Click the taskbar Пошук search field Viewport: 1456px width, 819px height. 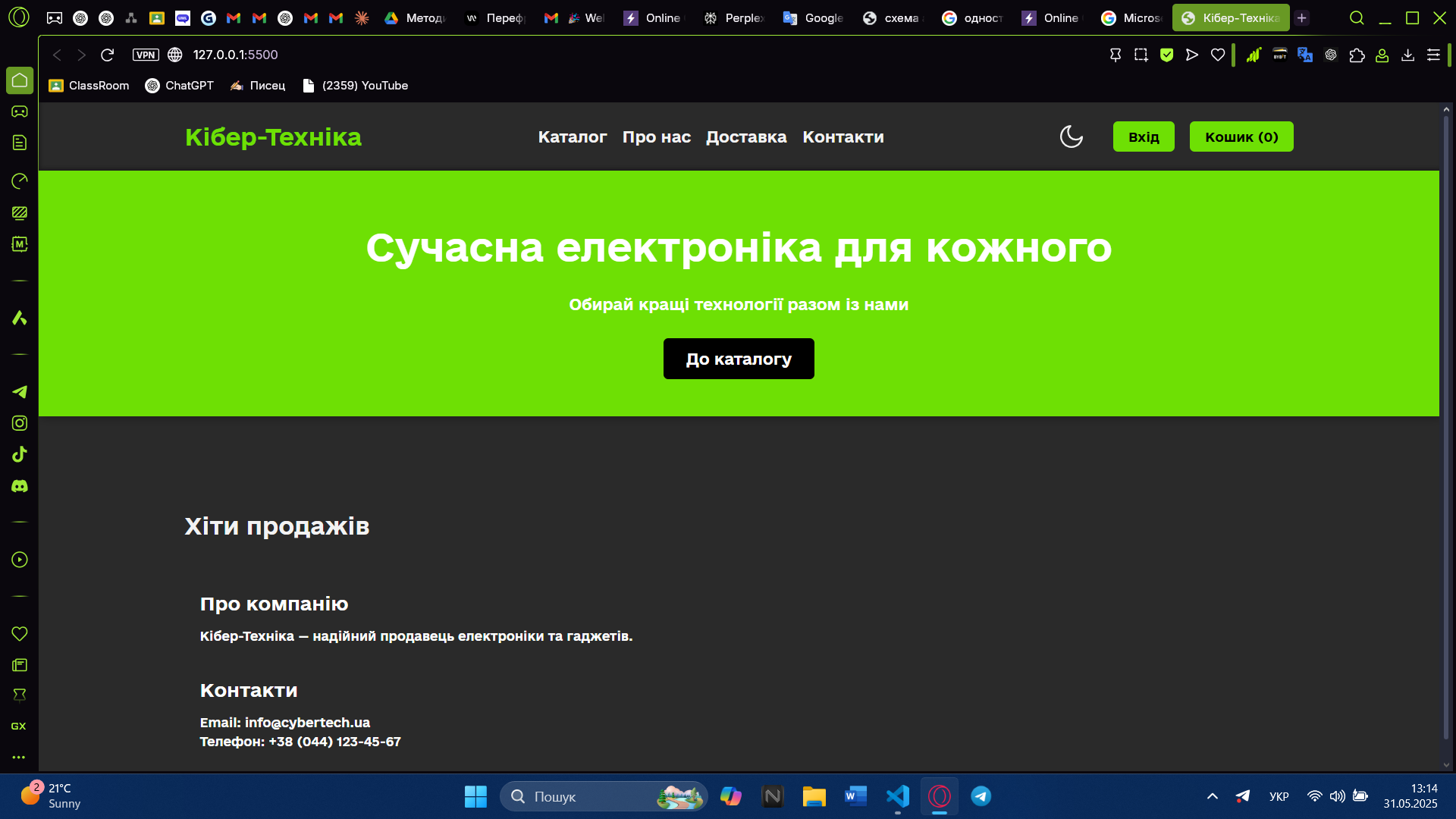[x=604, y=796]
